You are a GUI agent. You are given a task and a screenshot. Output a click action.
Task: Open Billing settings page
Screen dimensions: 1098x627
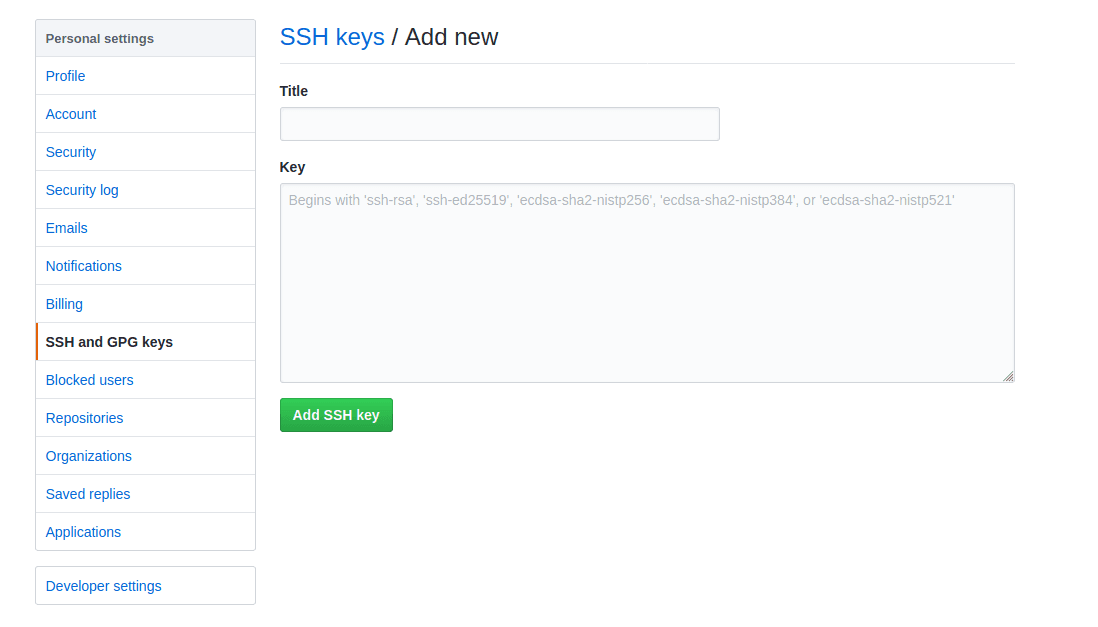[64, 304]
